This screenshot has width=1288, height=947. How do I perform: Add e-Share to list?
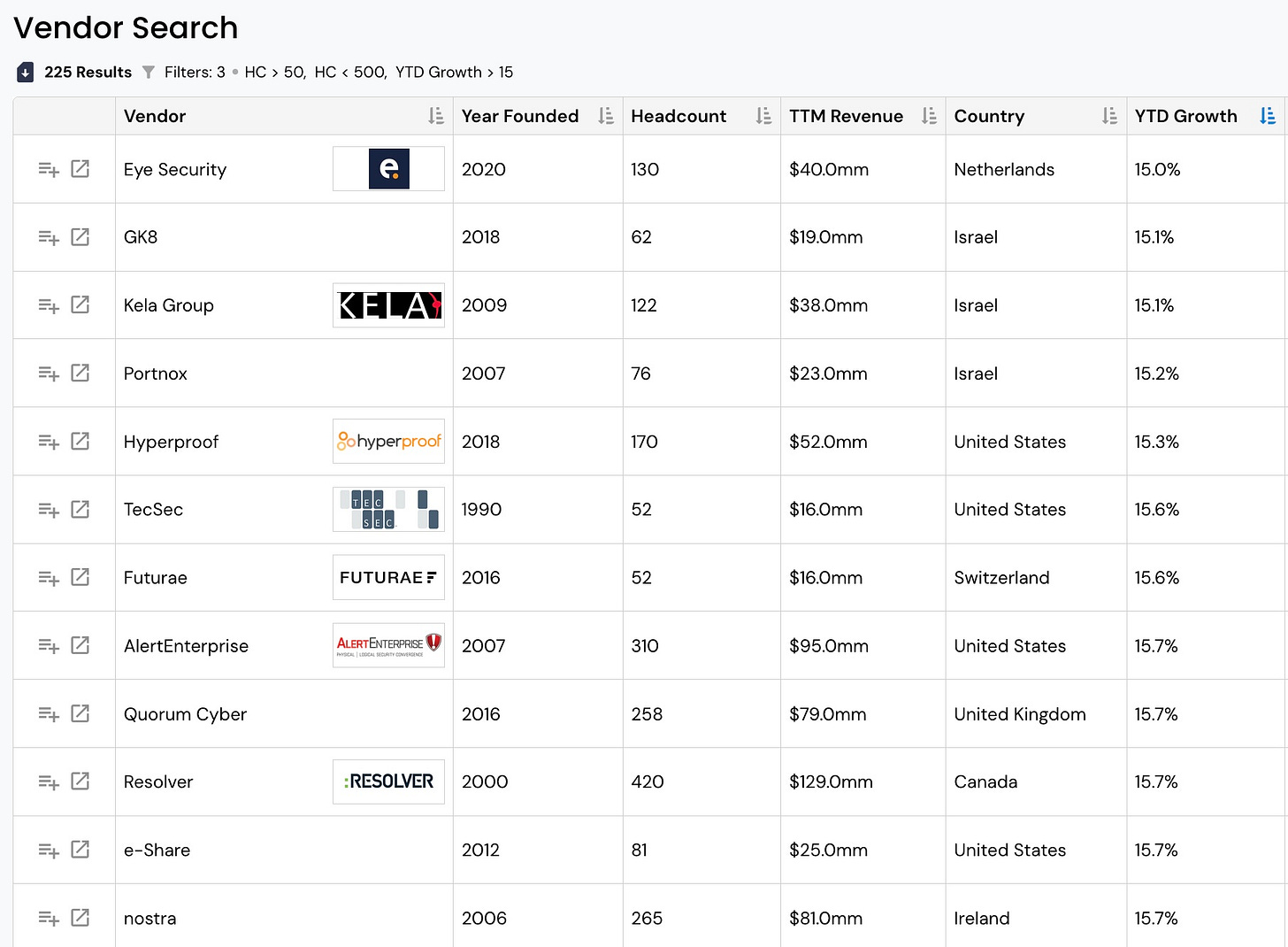pos(49,851)
